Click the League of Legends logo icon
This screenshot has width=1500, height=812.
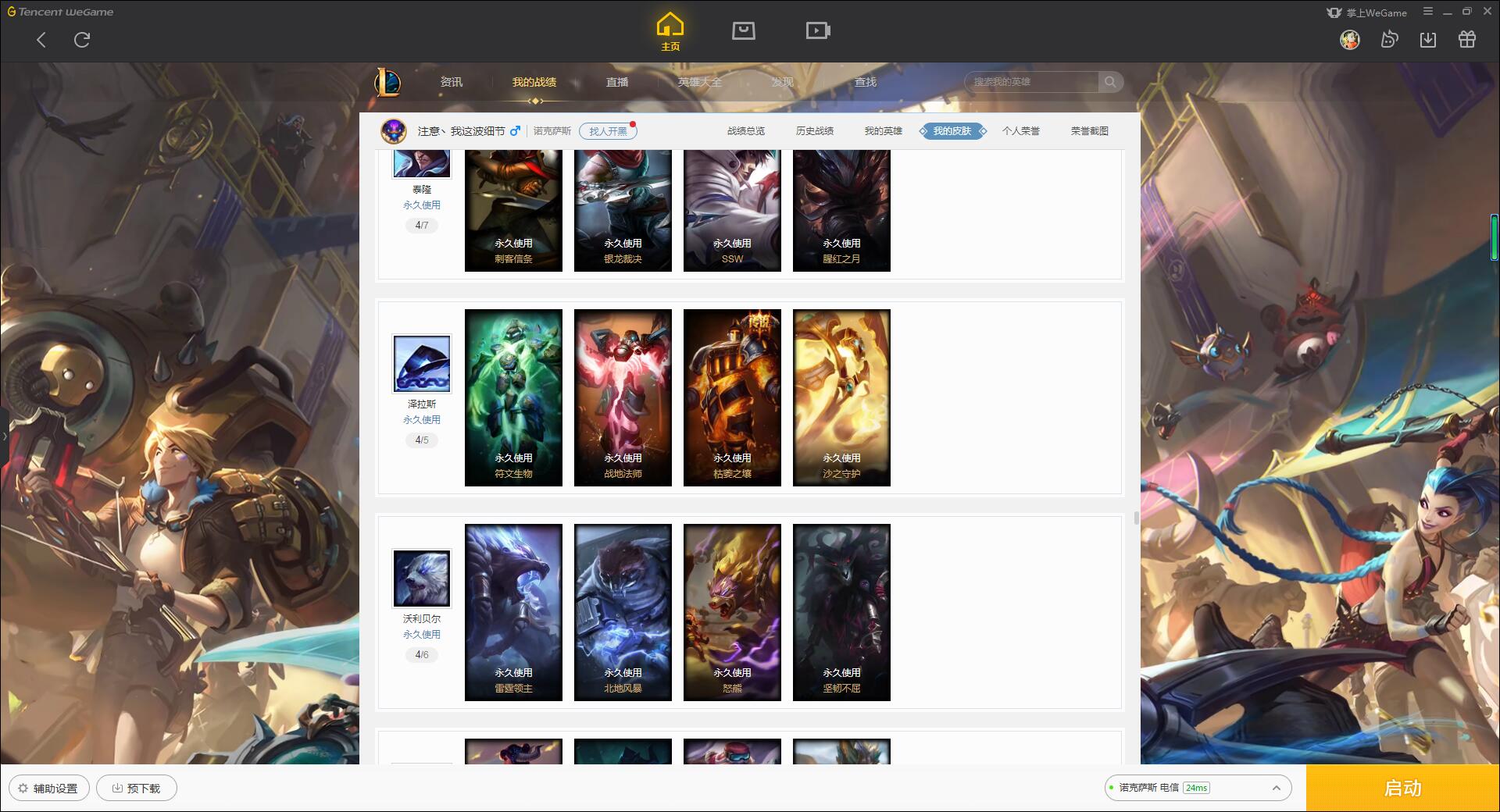(x=387, y=82)
